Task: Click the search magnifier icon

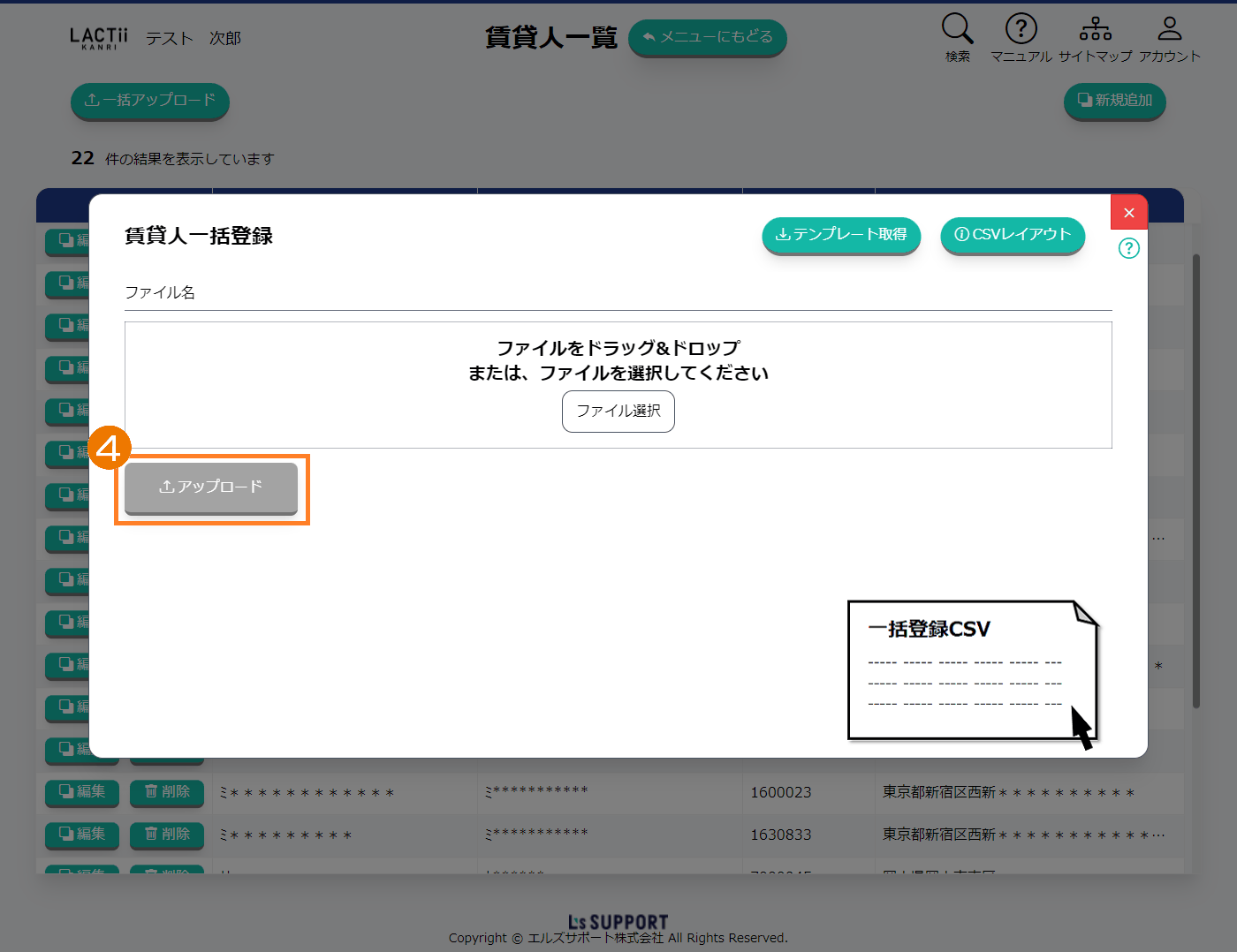Action: coord(957,29)
